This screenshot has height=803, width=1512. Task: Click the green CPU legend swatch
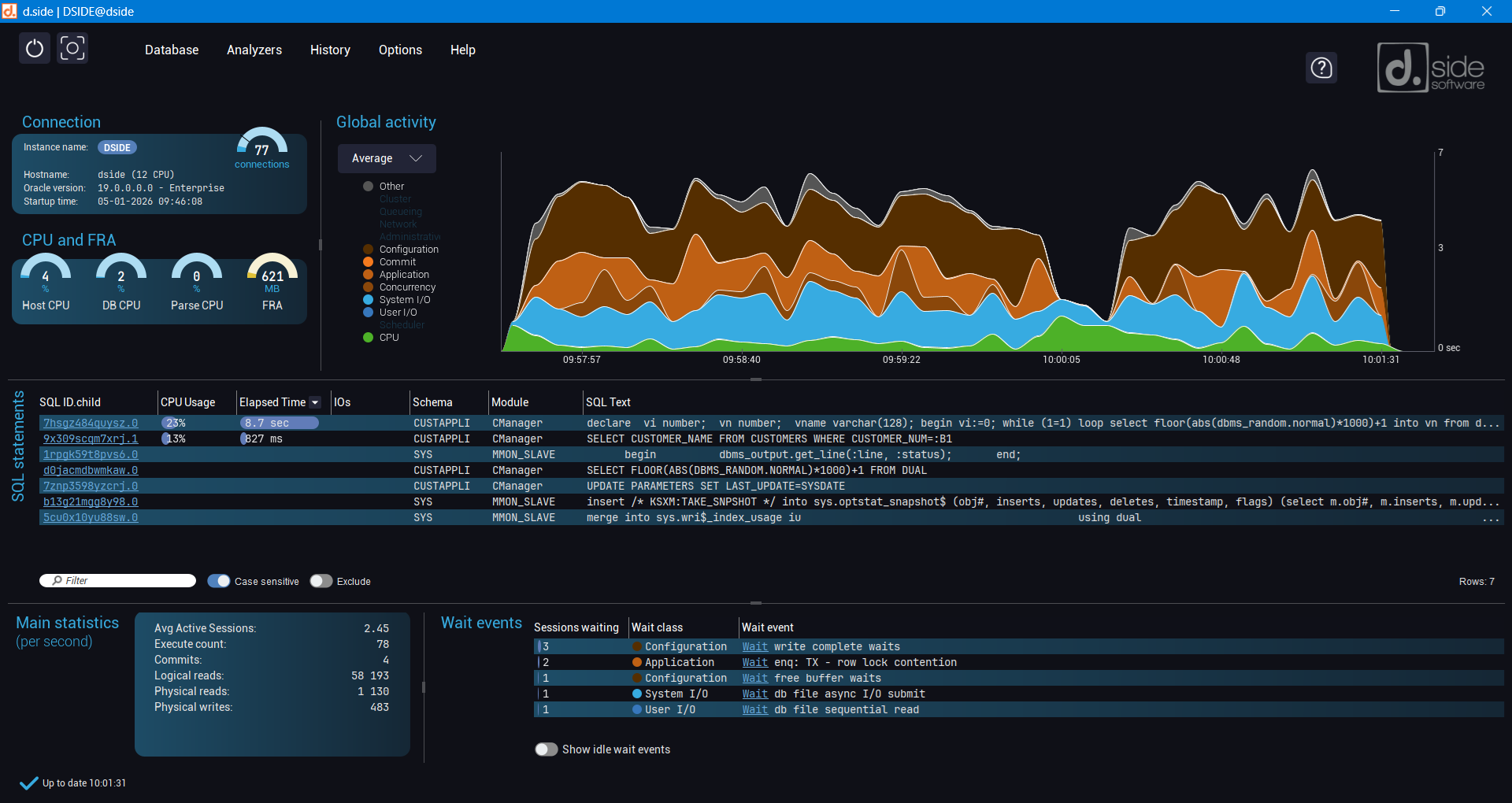click(368, 337)
